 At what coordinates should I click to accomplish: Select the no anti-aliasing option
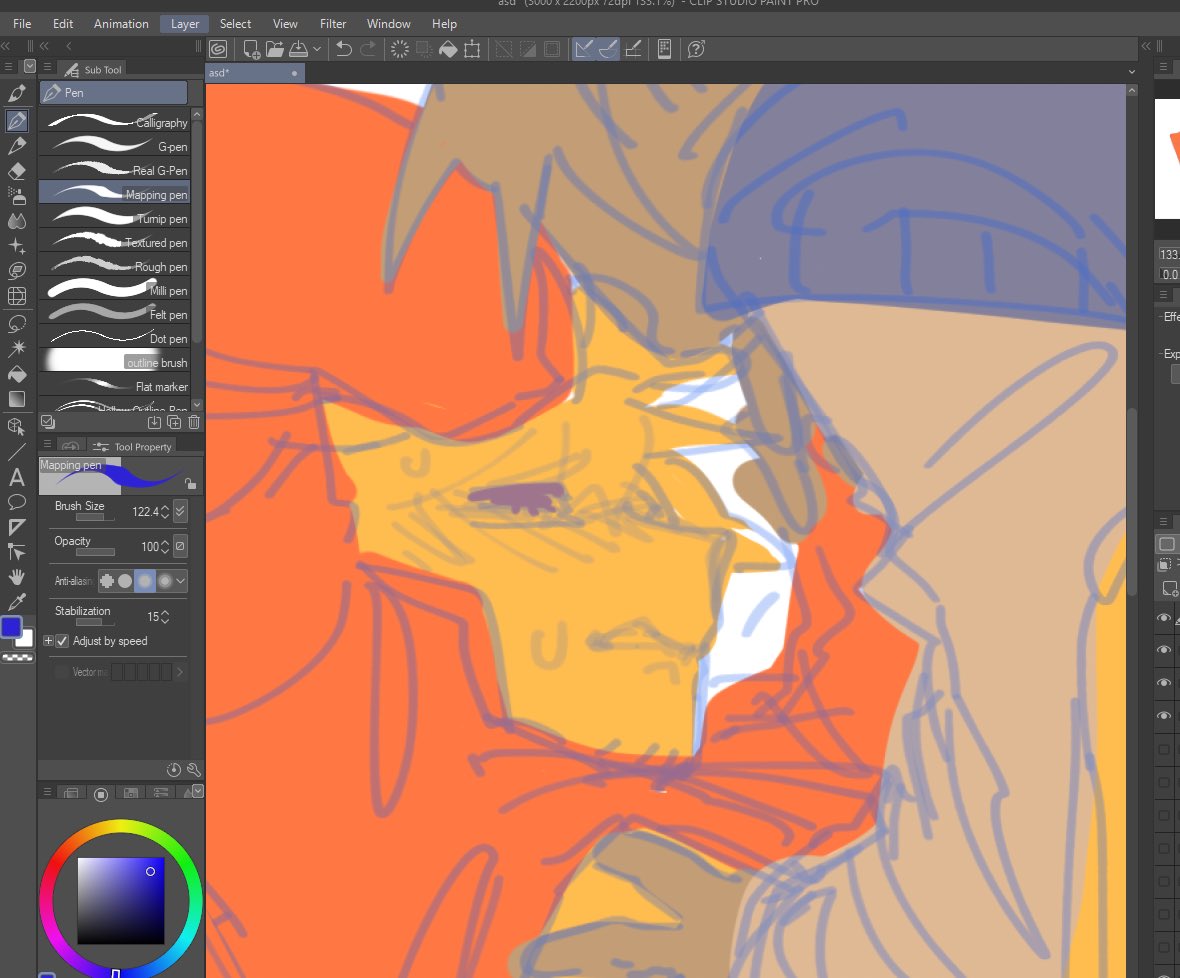point(107,581)
